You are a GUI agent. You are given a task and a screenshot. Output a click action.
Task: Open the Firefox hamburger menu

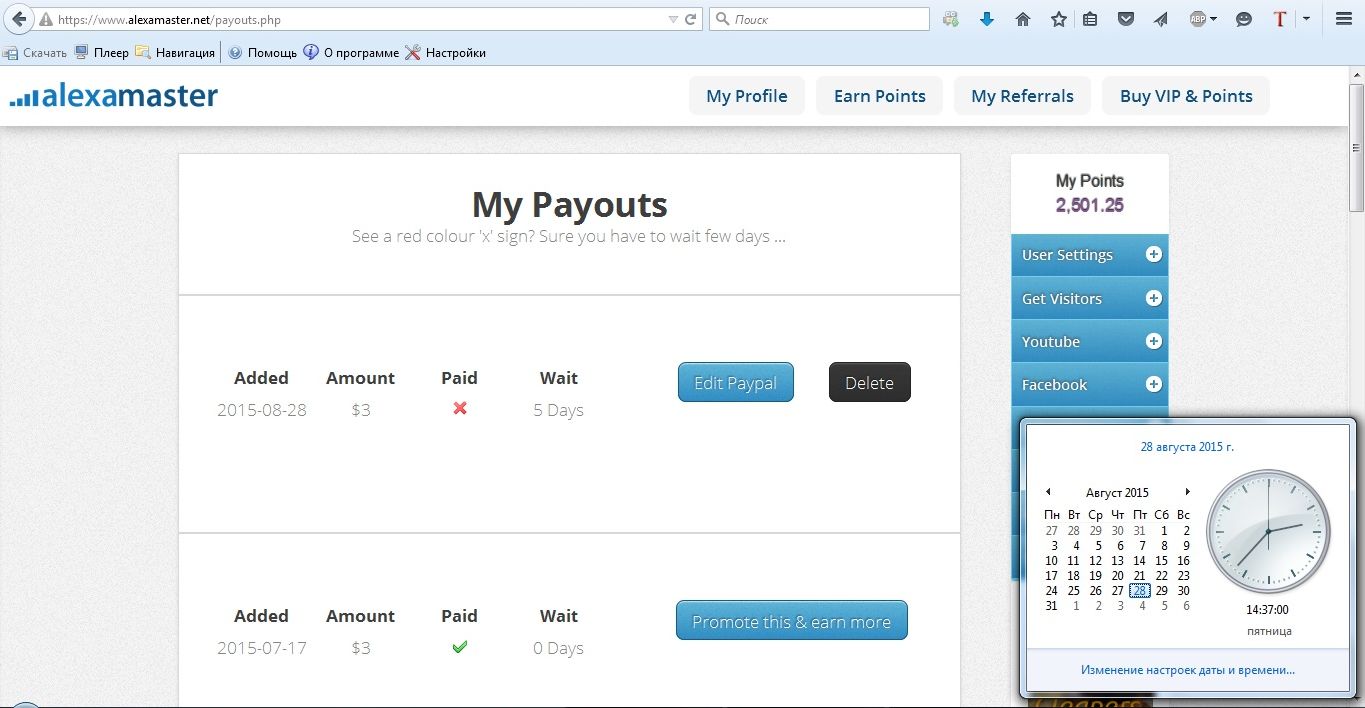(x=1344, y=19)
